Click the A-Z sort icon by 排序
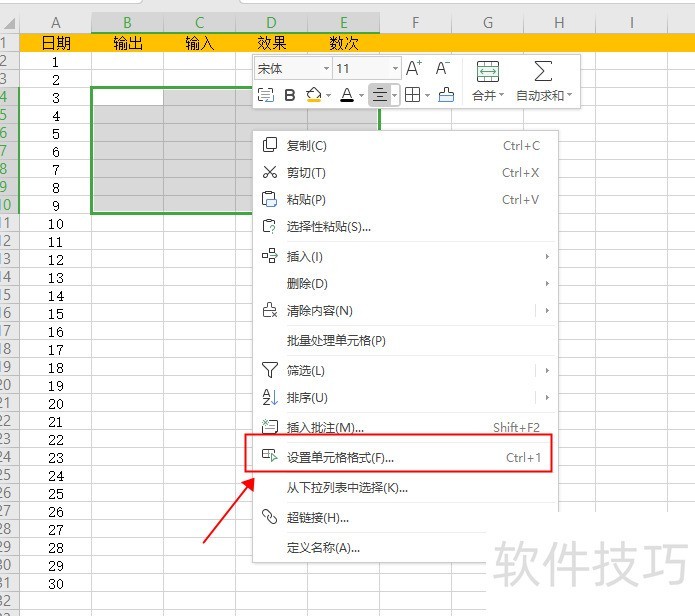Image resolution: width=695 pixels, height=616 pixels. (x=269, y=397)
